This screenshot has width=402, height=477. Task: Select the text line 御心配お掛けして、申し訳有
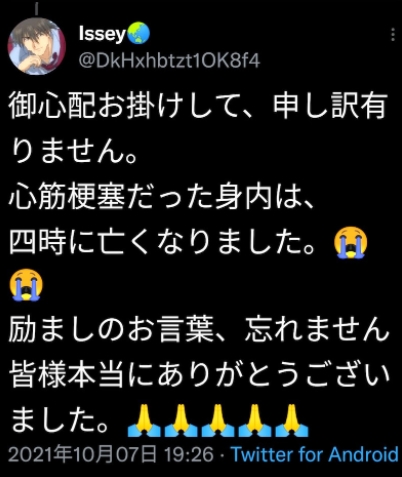(x=198, y=106)
